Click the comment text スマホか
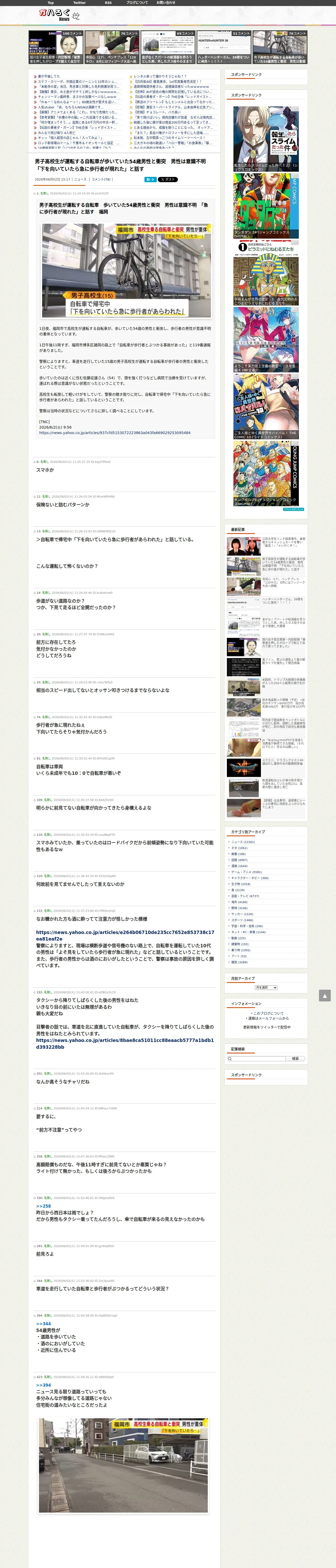This screenshot has width=336, height=1568. 44,470
